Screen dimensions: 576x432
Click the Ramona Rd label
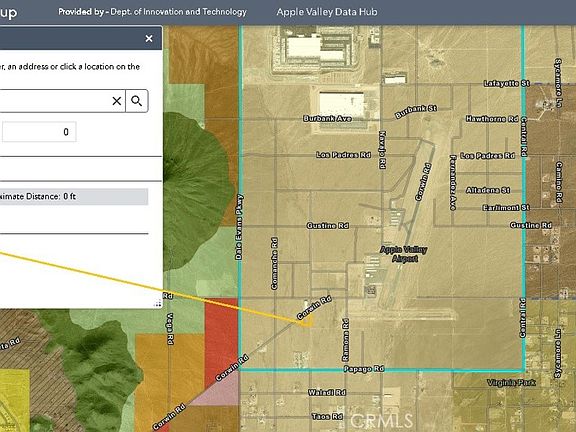[345, 340]
